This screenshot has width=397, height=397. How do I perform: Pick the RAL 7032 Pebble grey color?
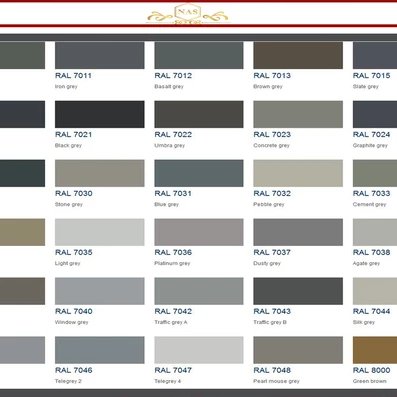click(298, 173)
